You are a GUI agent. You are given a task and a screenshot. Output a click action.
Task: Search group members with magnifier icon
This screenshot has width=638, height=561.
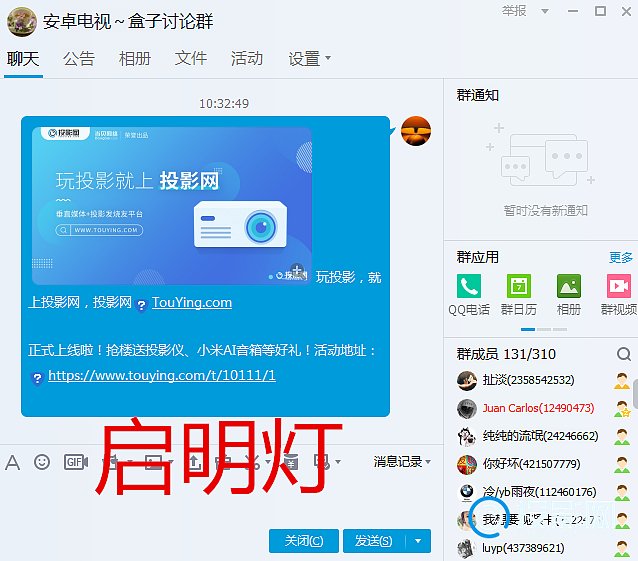click(x=623, y=354)
